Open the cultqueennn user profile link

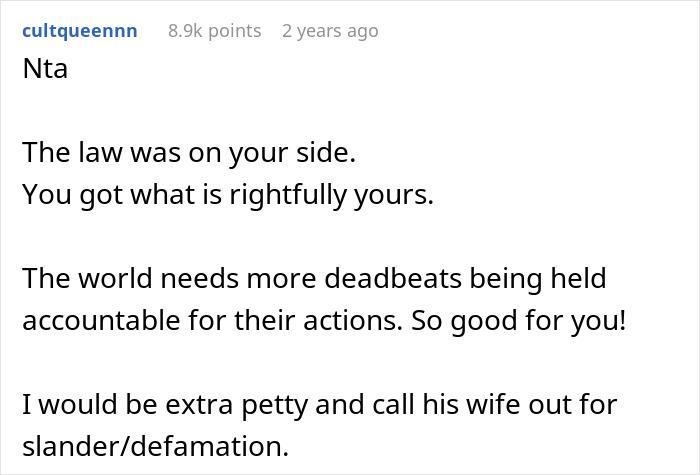click(80, 31)
